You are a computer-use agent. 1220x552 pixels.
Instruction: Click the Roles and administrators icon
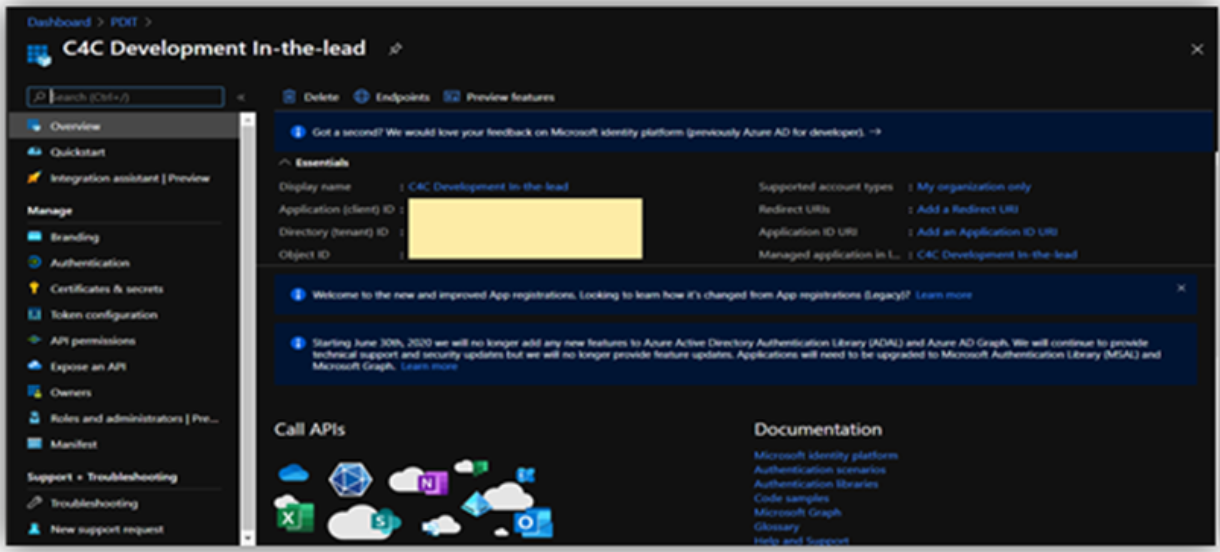pyautogui.click(x=34, y=419)
